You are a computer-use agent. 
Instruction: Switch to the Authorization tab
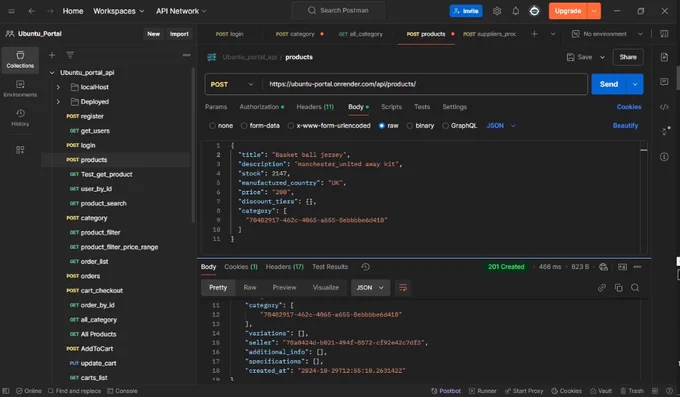[262, 107]
